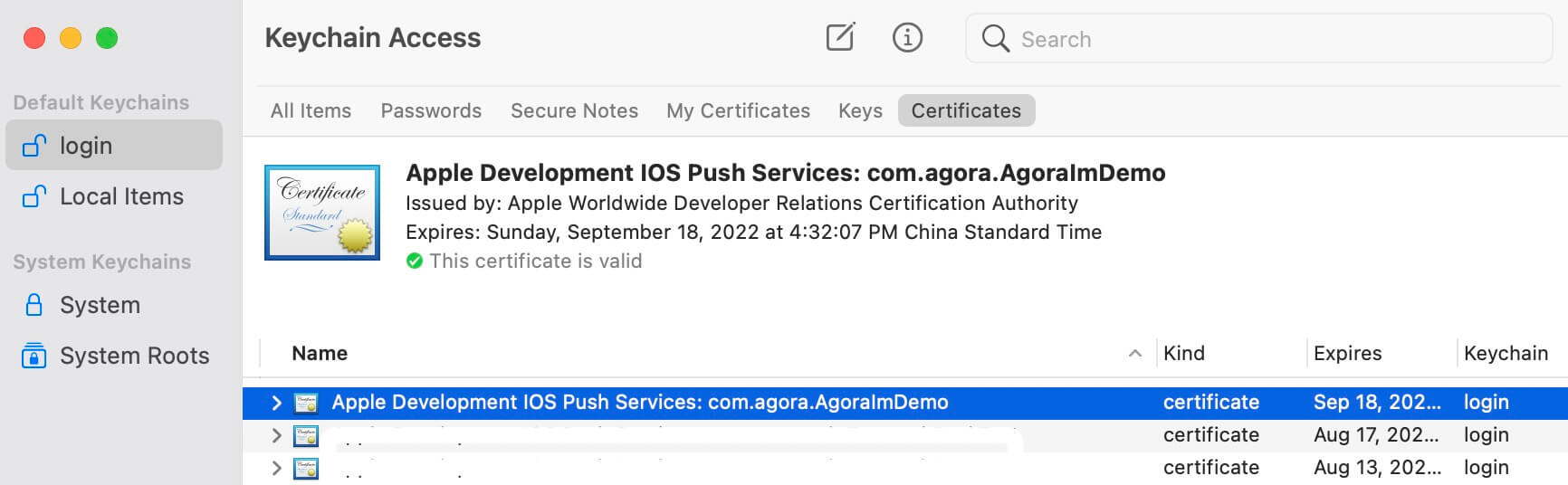Click the small certificate icon in selected row

(x=307, y=403)
